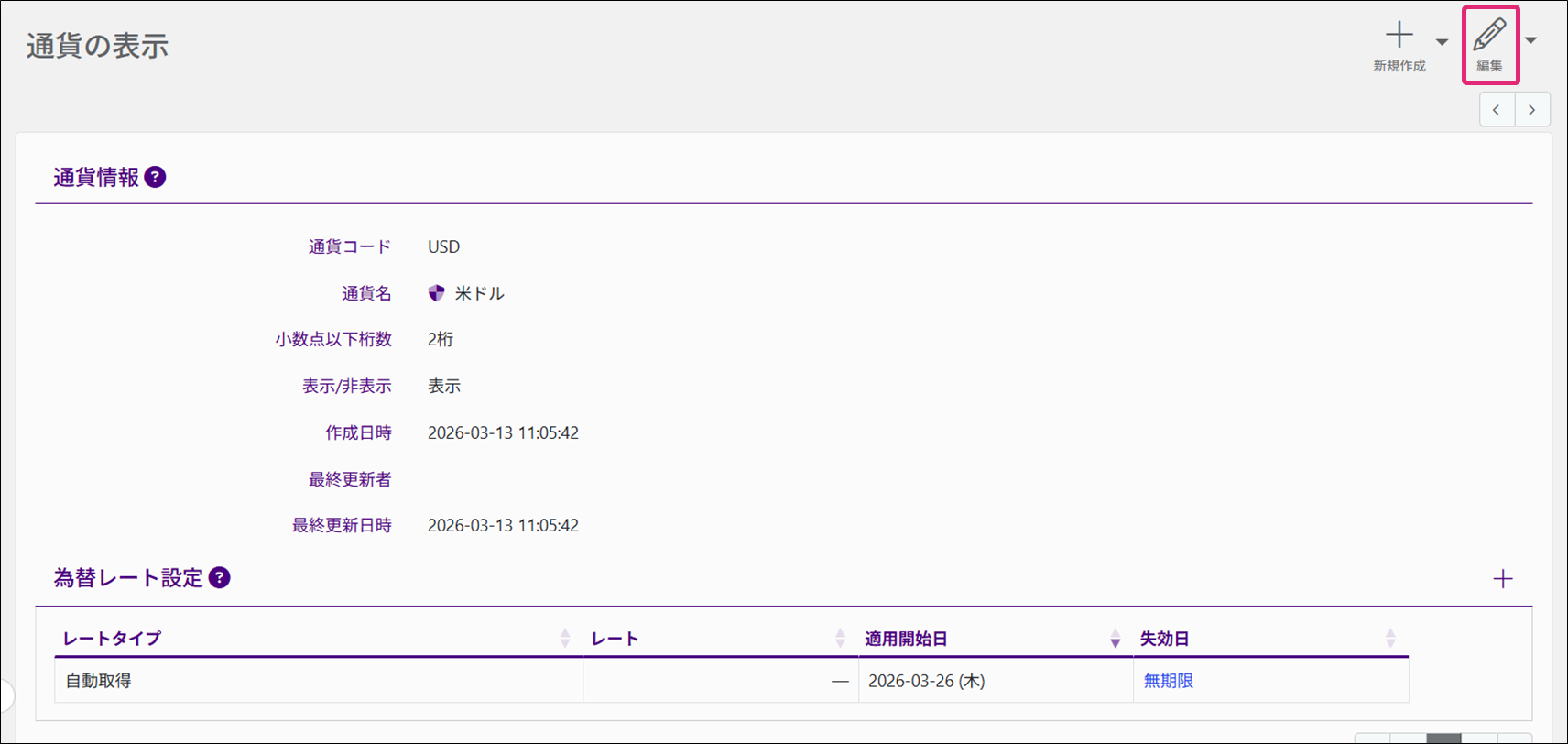Open the 無期限 expiry link
This screenshot has width=1568, height=744.
[1168, 681]
